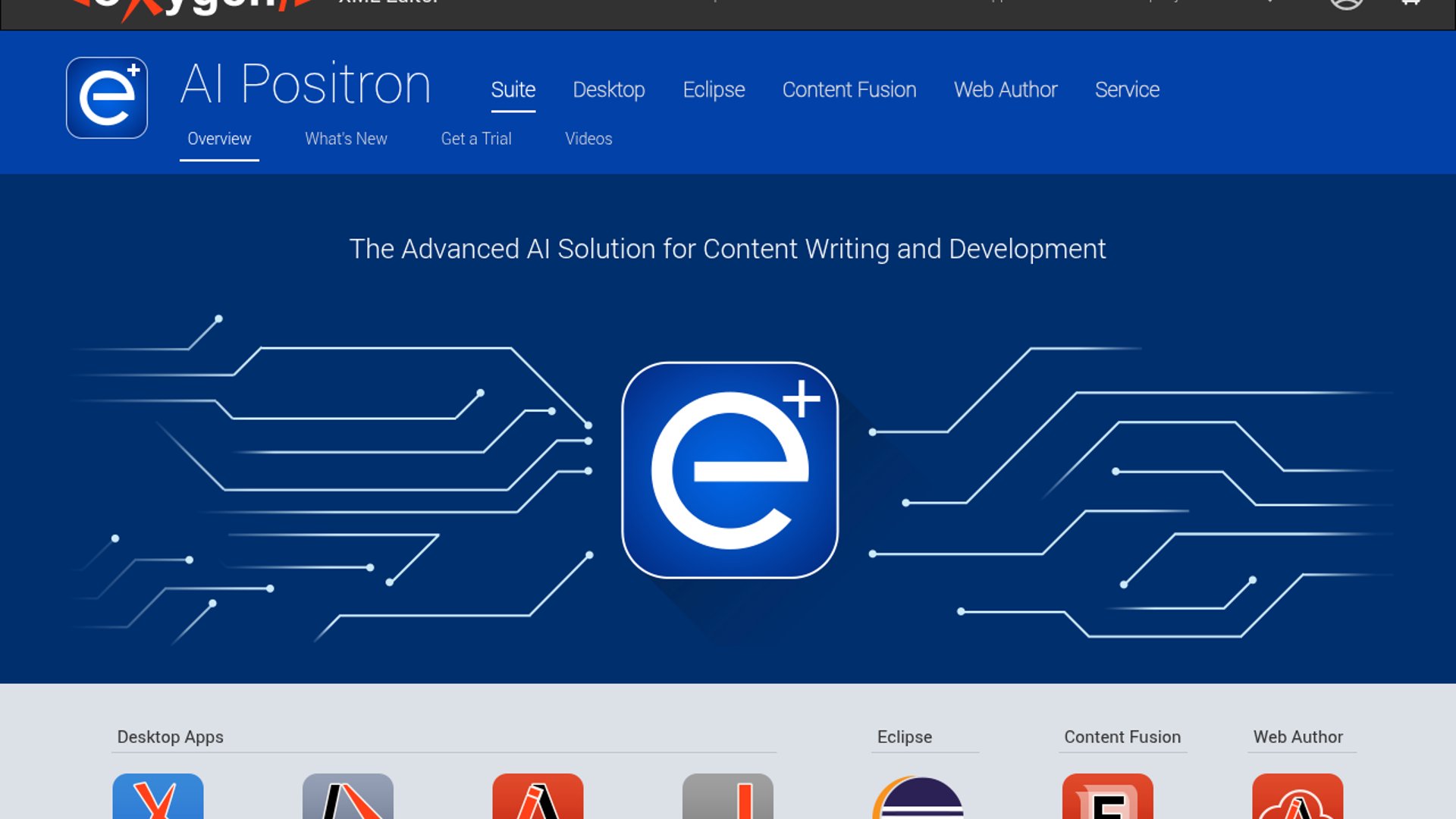Open the Eclipse sphere app icon

(x=918, y=797)
